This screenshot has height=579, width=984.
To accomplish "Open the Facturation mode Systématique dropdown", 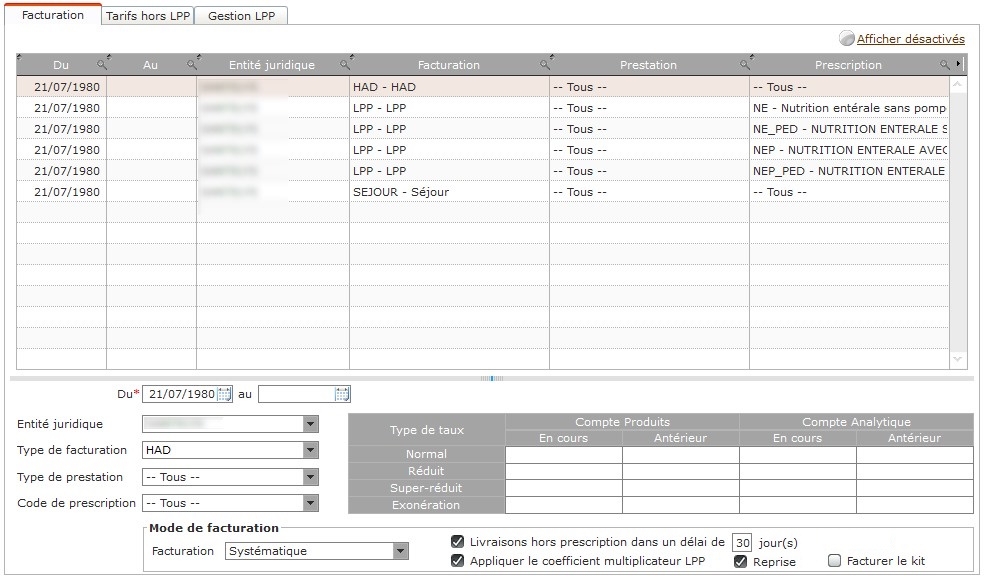I will (400, 551).
